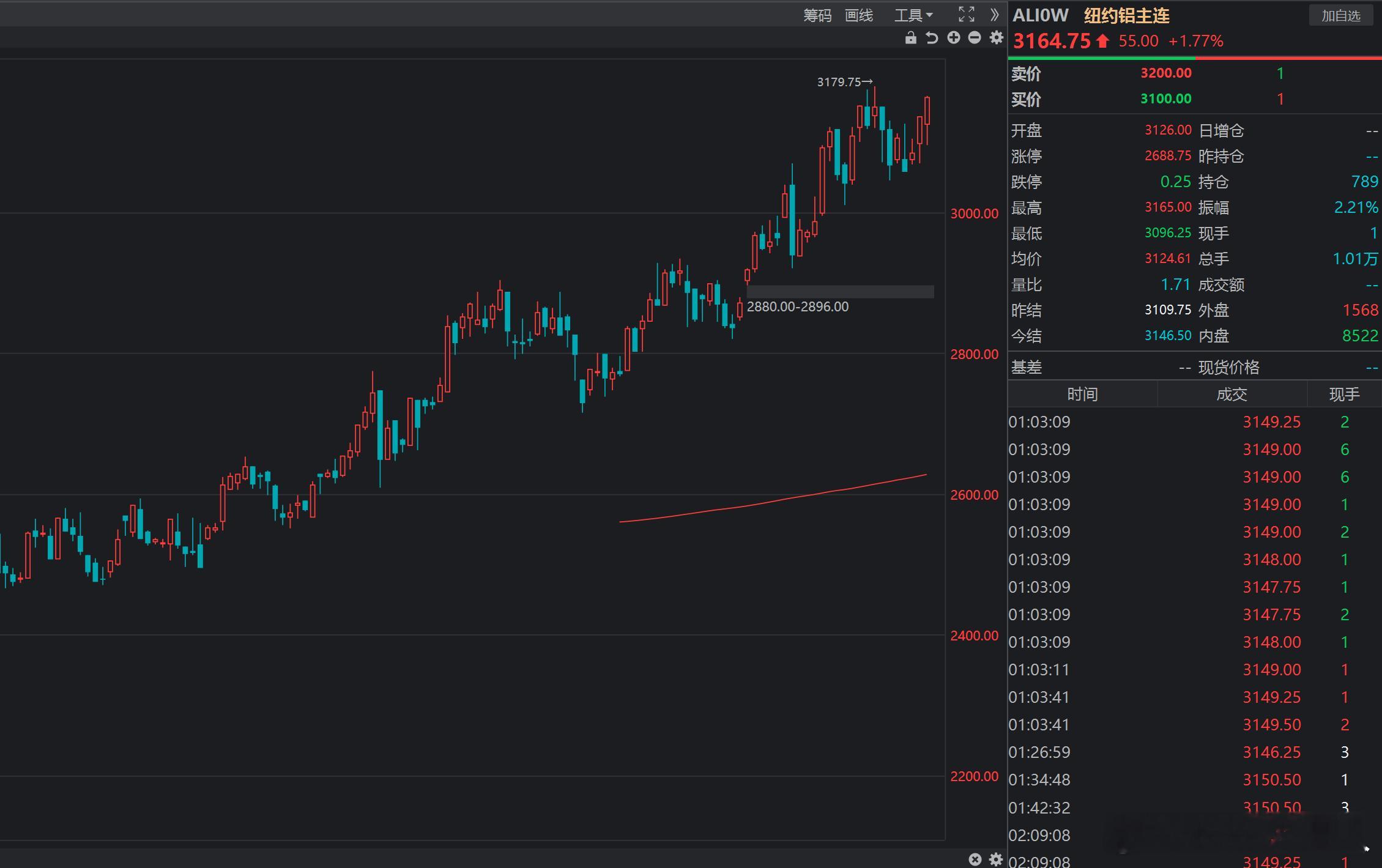Image resolution: width=1382 pixels, height=868 pixels.
Task: Close the bottom indicator panel icon
Action: coord(975,859)
